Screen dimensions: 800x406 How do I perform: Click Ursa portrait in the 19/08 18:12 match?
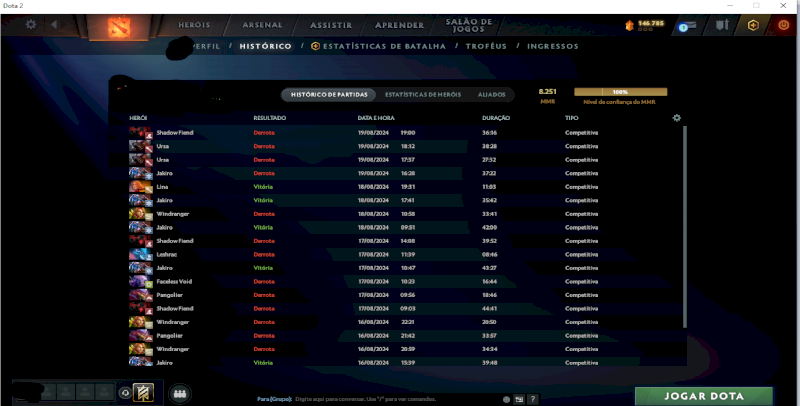click(x=141, y=146)
